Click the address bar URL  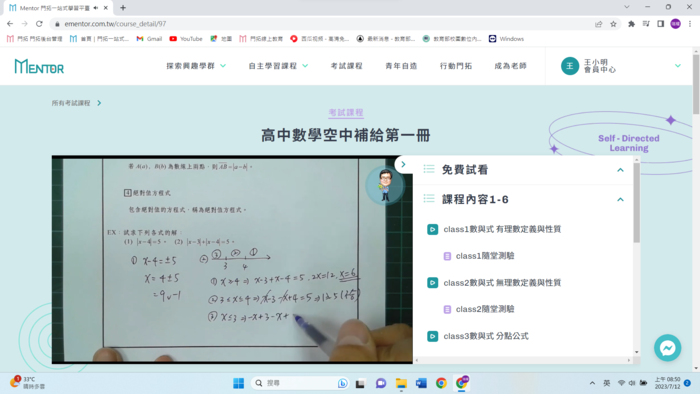pos(115,24)
